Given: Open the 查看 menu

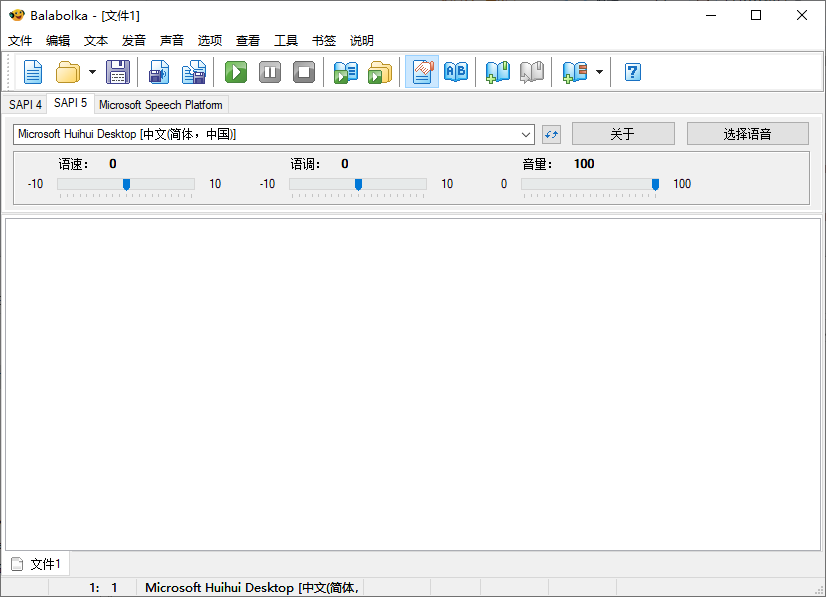Looking at the screenshot, I should [248, 41].
